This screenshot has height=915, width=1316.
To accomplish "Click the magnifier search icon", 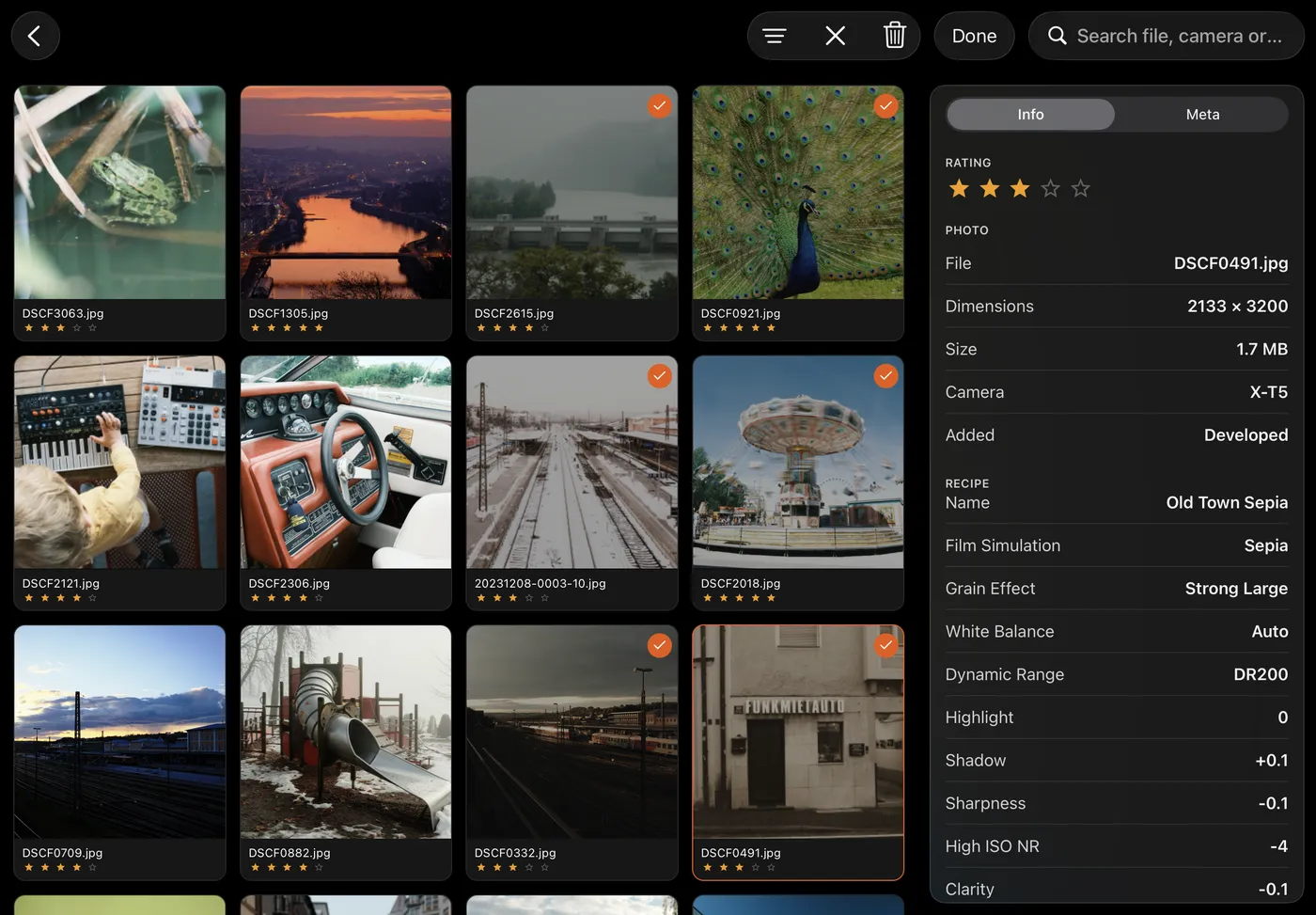I will [1057, 36].
